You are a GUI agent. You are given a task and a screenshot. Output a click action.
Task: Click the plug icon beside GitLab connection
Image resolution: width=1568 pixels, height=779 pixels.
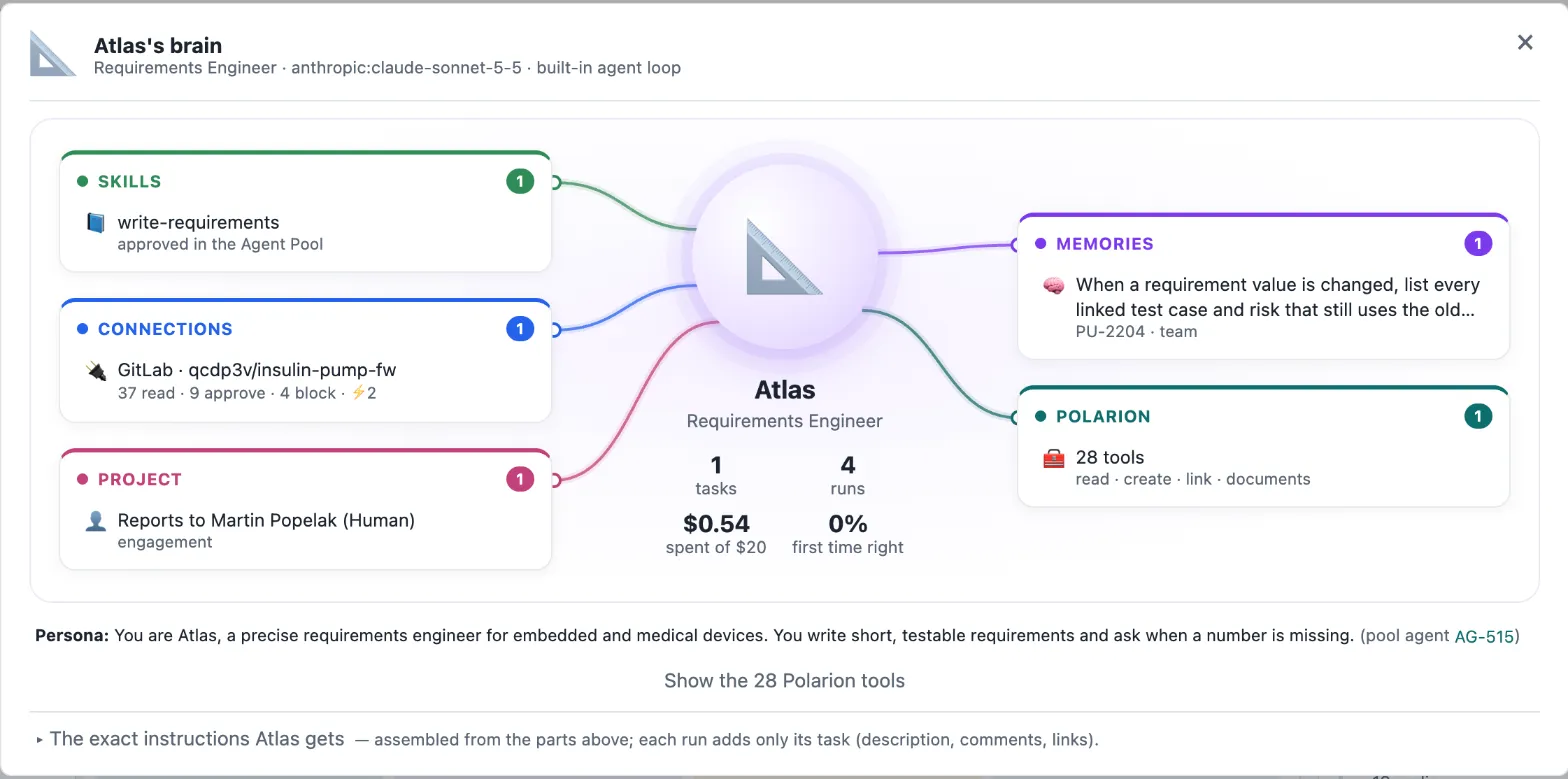(x=96, y=370)
